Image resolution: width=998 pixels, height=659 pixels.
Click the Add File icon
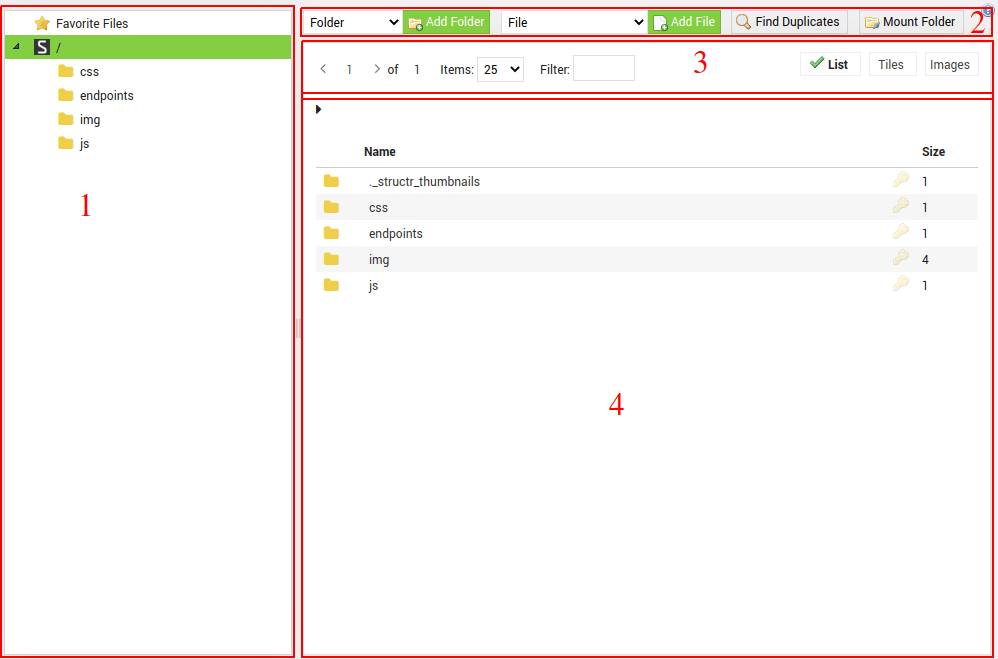[658, 21]
